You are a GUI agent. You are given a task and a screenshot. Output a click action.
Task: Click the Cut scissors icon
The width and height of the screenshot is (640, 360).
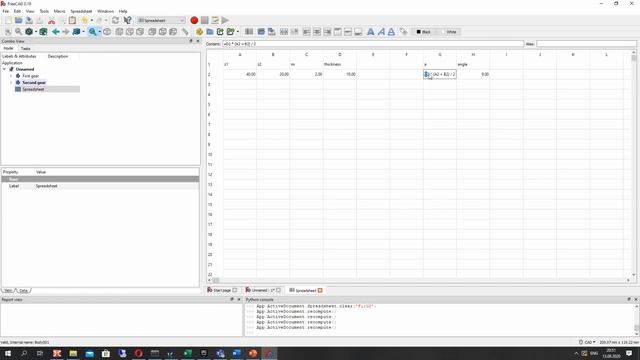click(x=51, y=20)
